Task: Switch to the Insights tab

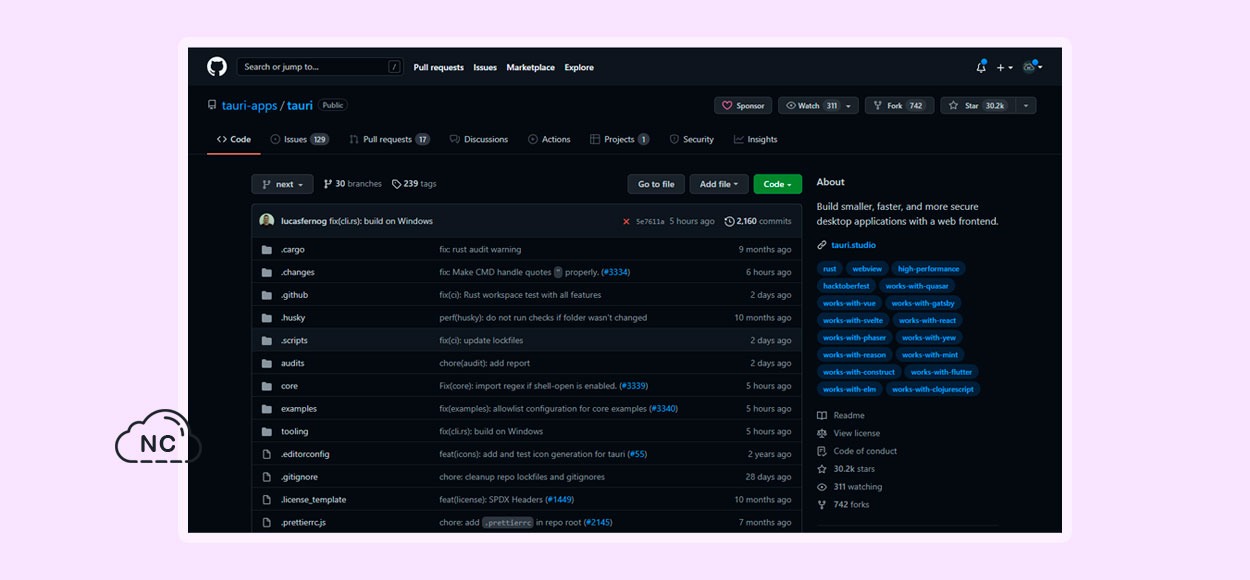Action: coord(755,139)
